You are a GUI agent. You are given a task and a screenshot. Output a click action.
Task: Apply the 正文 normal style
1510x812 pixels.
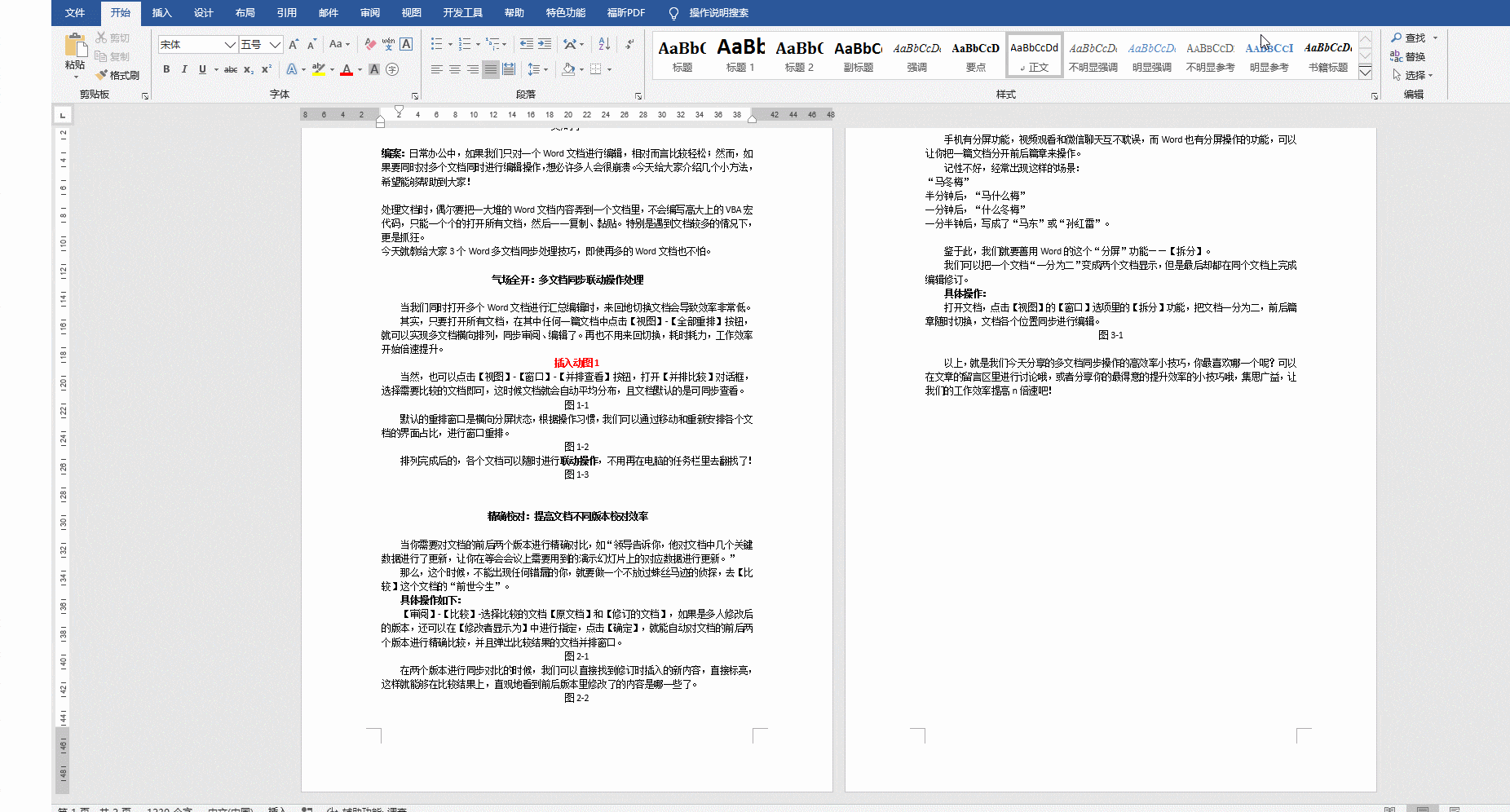coord(1035,55)
